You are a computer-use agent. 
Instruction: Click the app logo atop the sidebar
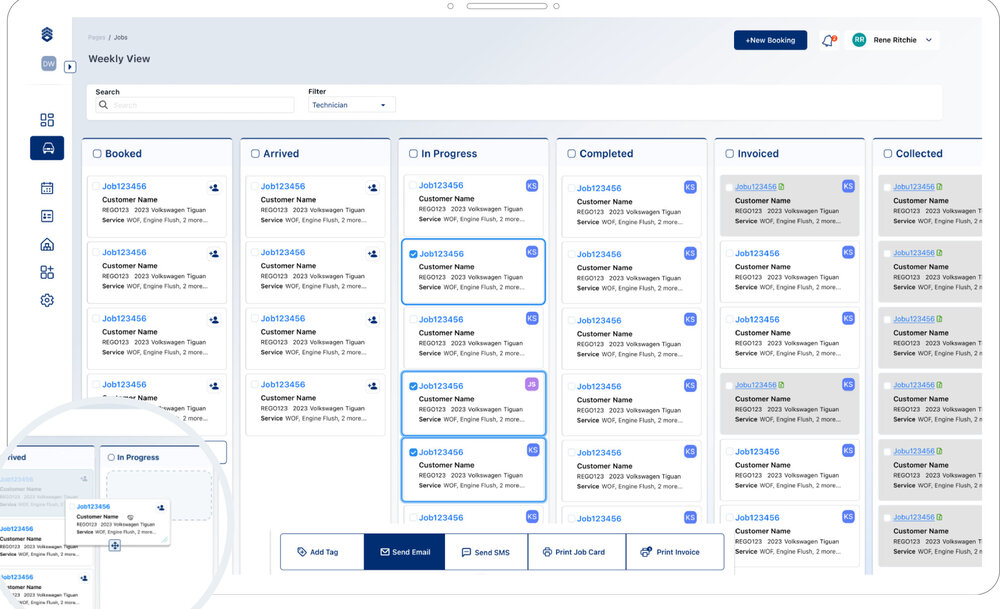(47, 34)
